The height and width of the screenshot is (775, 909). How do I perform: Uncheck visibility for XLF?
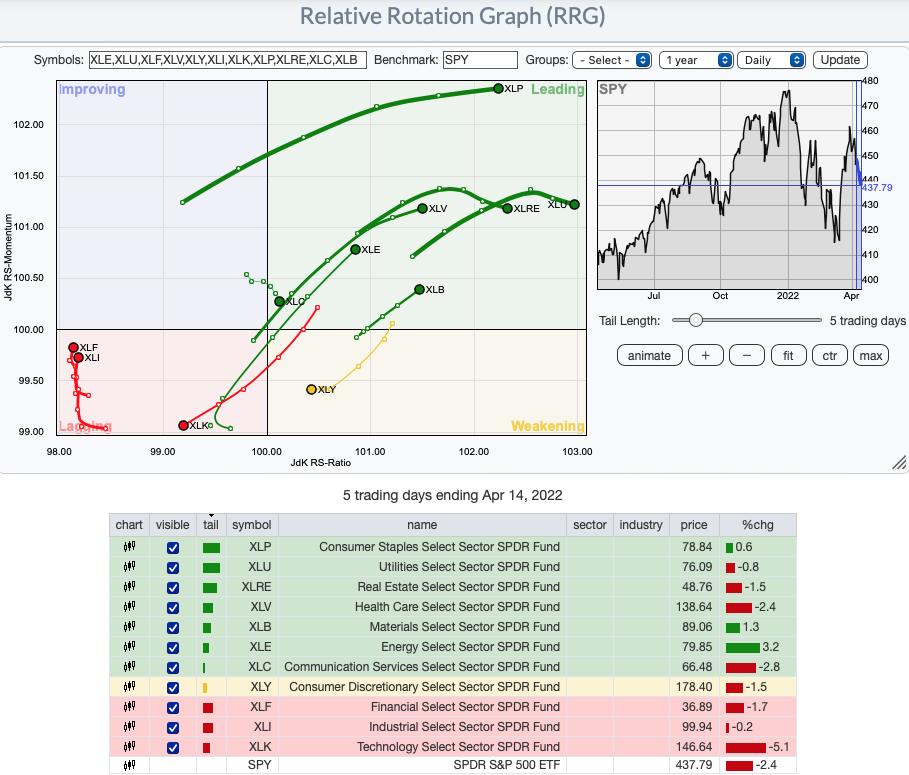(173, 708)
